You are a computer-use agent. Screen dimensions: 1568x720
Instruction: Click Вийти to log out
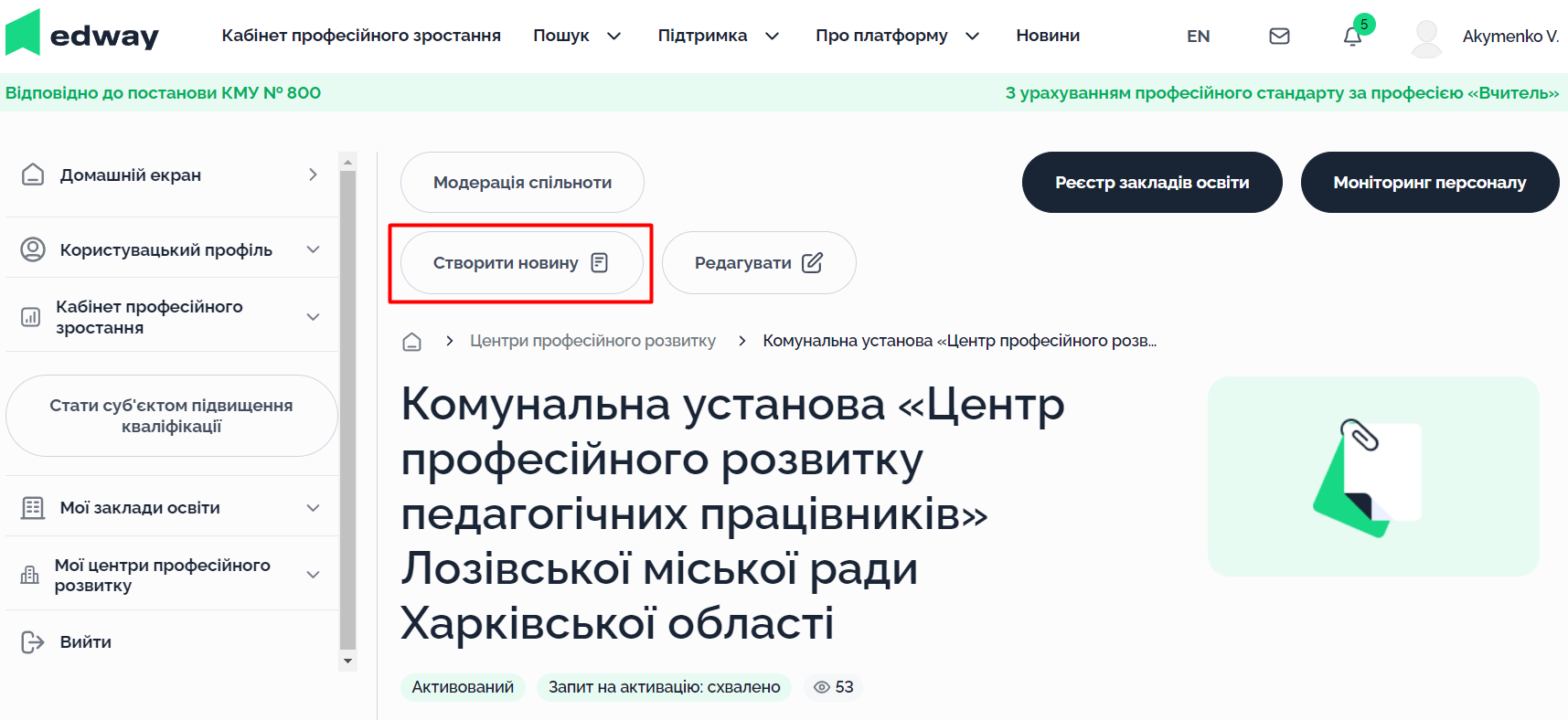(x=86, y=642)
